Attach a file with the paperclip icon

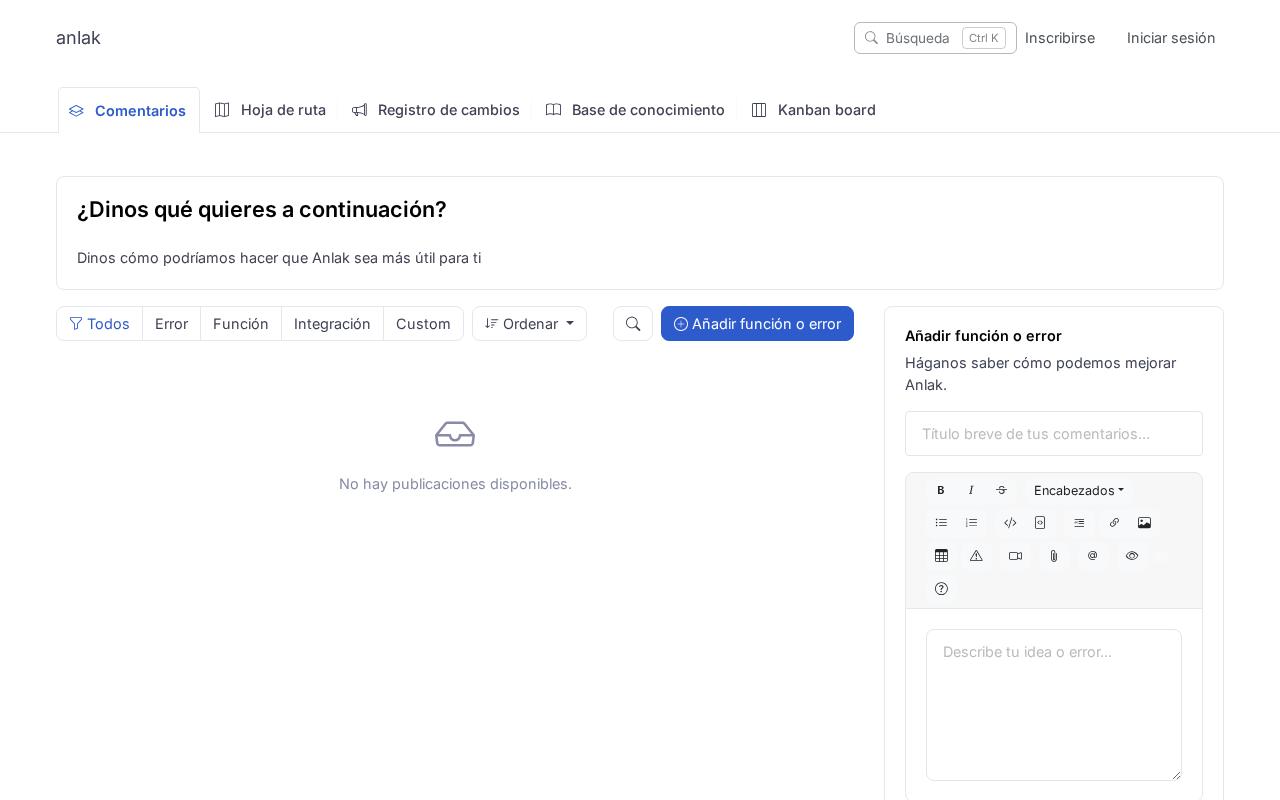pos(1054,555)
